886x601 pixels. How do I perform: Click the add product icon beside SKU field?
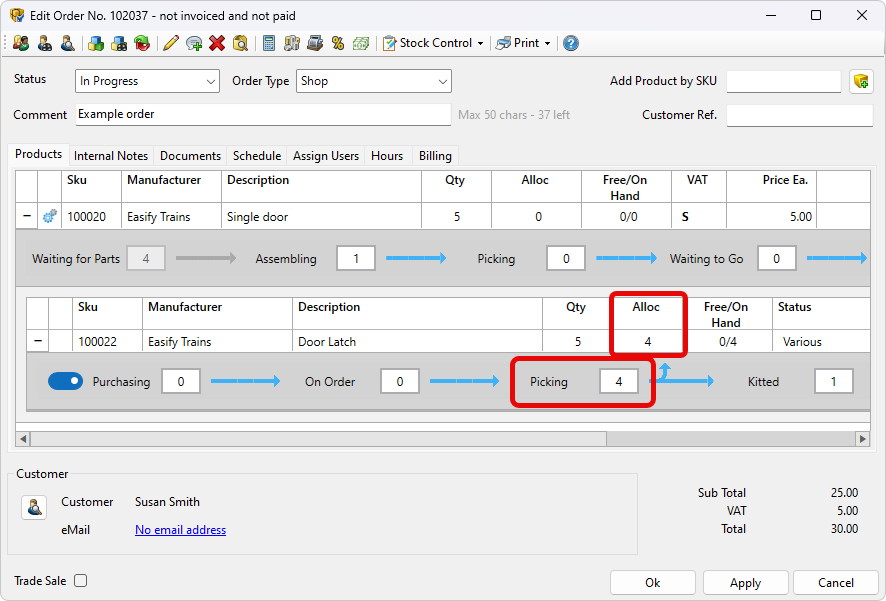tap(860, 82)
